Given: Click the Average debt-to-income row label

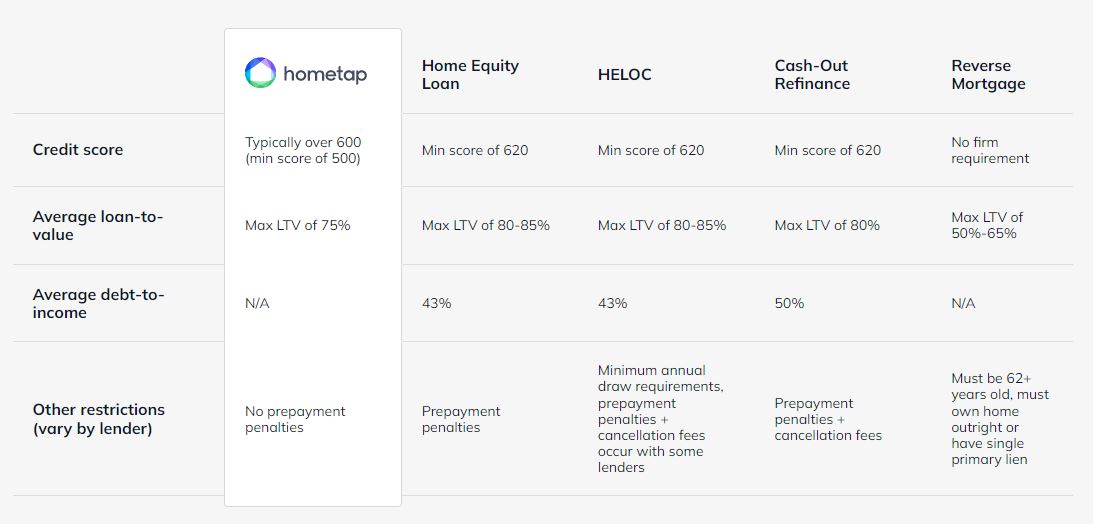Looking at the screenshot, I should point(98,303).
